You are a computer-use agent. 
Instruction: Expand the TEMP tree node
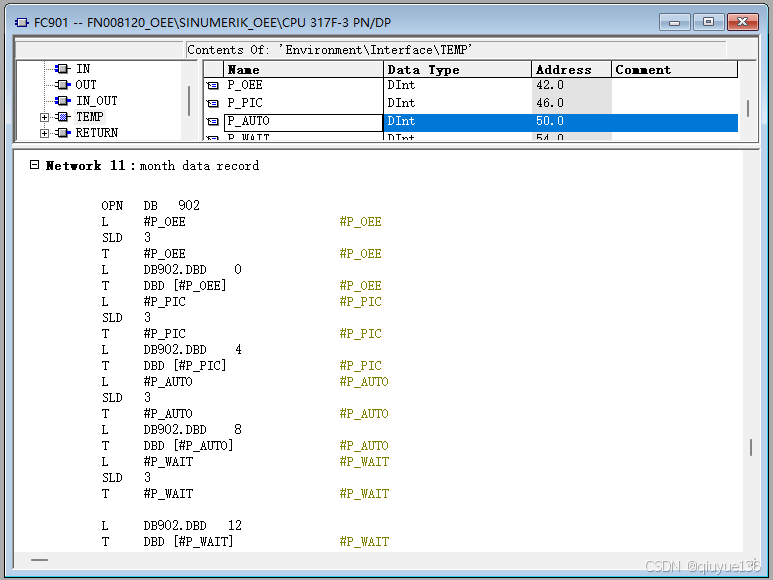pyautogui.click(x=44, y=117)
